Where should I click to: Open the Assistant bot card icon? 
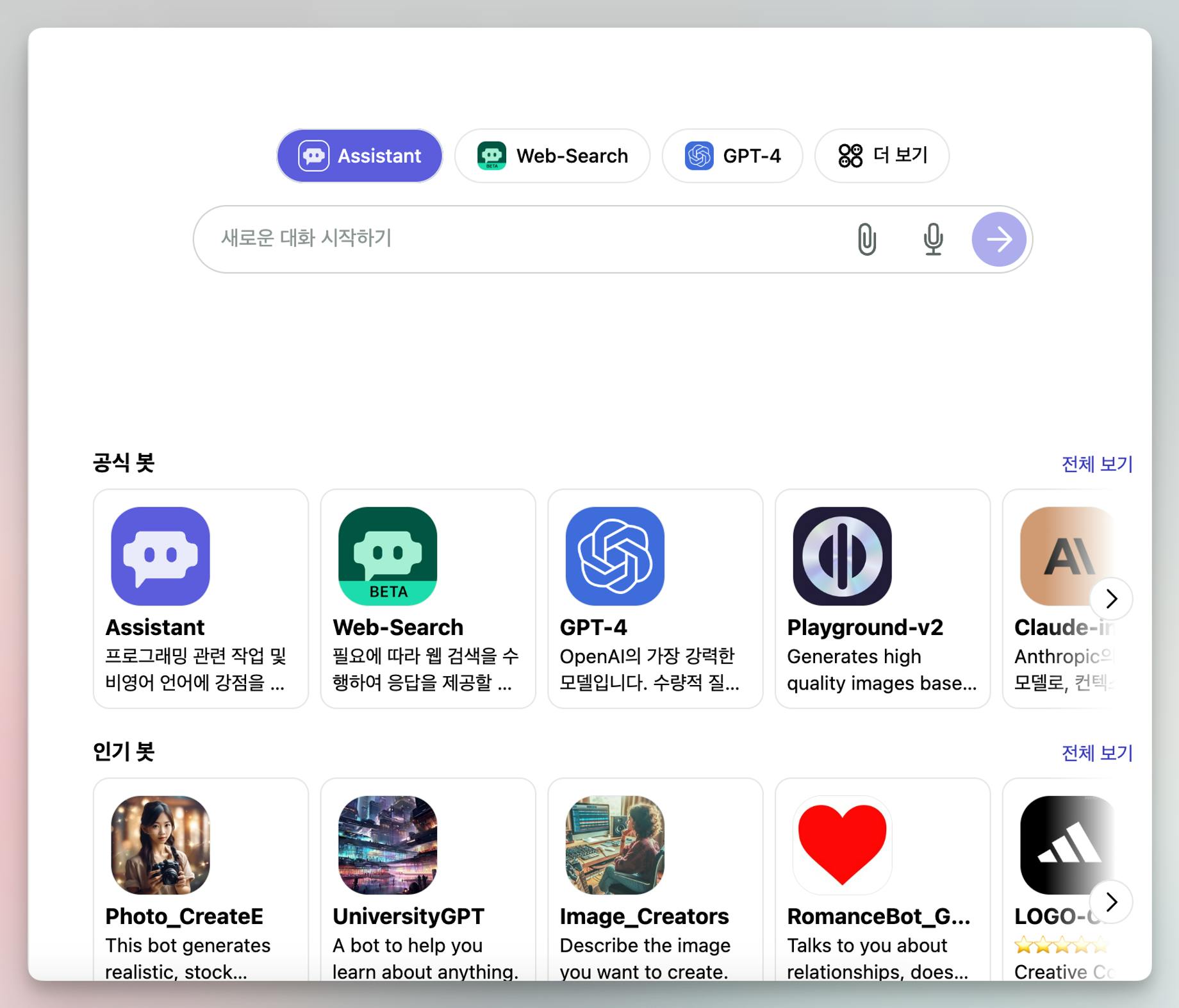(160, 556)
